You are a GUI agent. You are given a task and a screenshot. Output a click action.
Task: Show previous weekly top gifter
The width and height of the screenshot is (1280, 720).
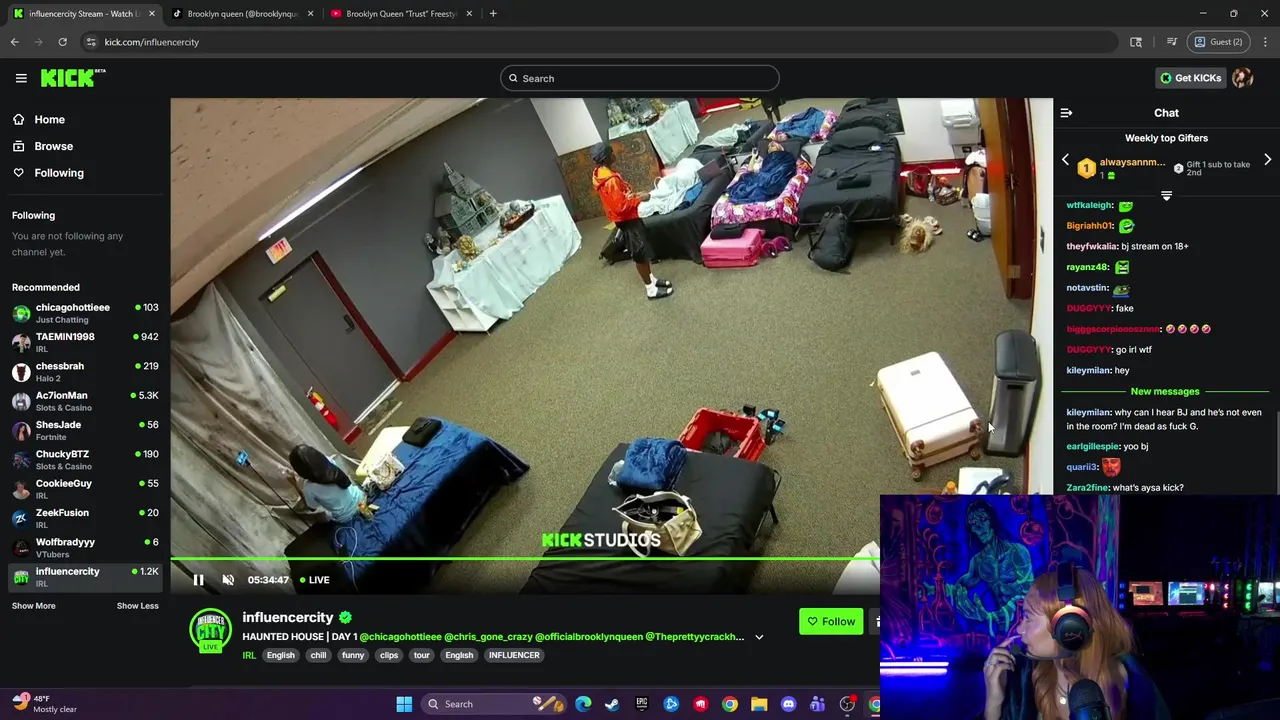point(1065,160)
